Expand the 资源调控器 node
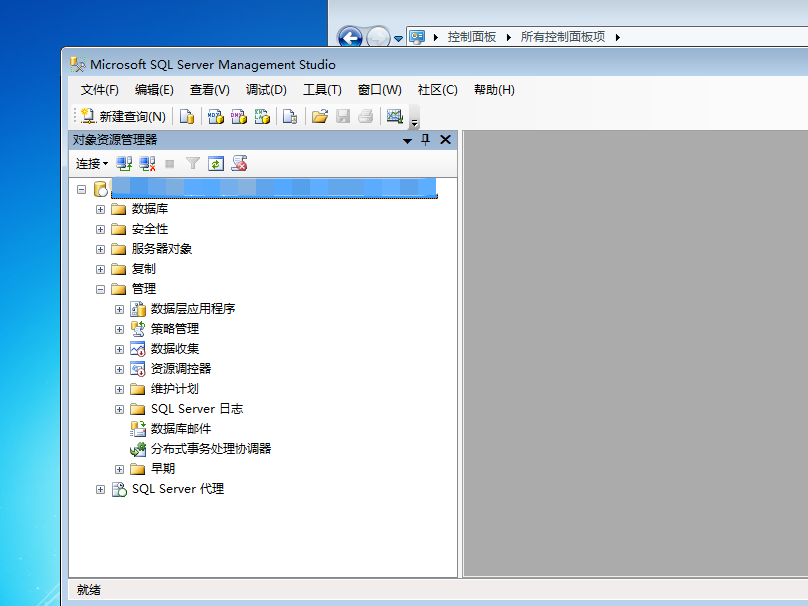This screenshot has height=606, width=808. point(120,369)
